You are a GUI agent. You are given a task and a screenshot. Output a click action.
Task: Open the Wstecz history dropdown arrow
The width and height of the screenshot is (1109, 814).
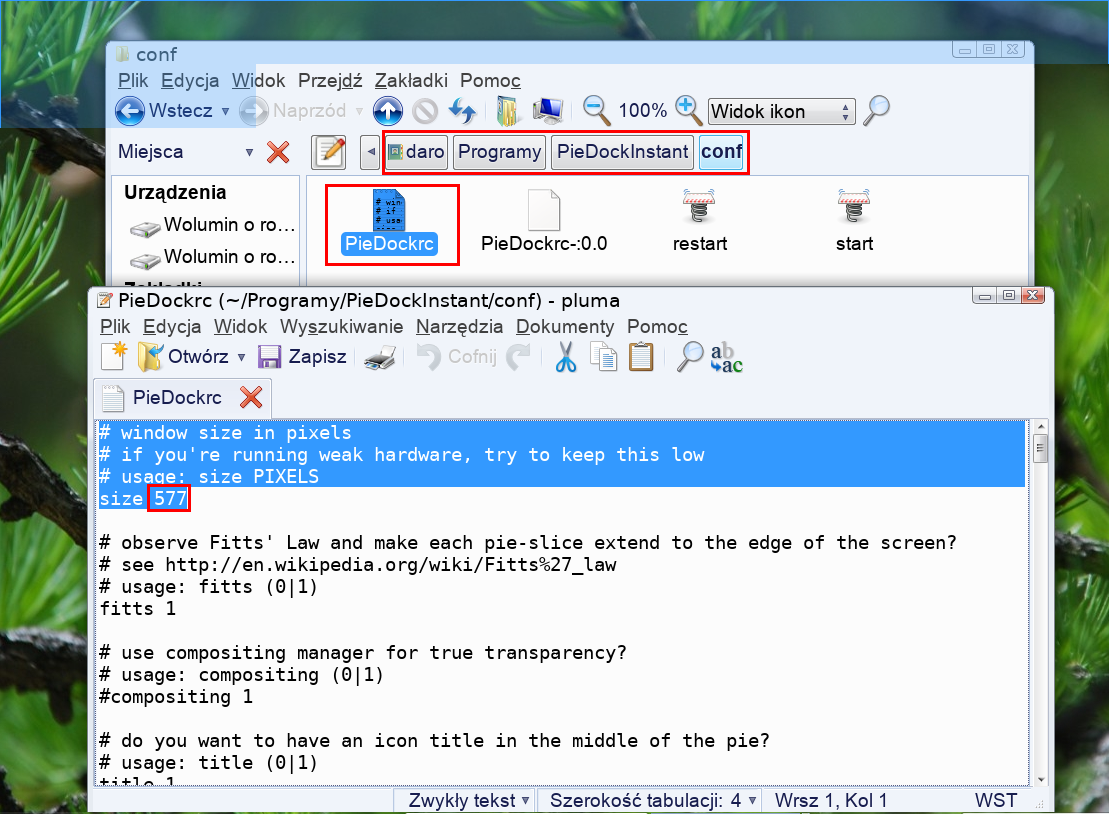click(x=226, y=112)
